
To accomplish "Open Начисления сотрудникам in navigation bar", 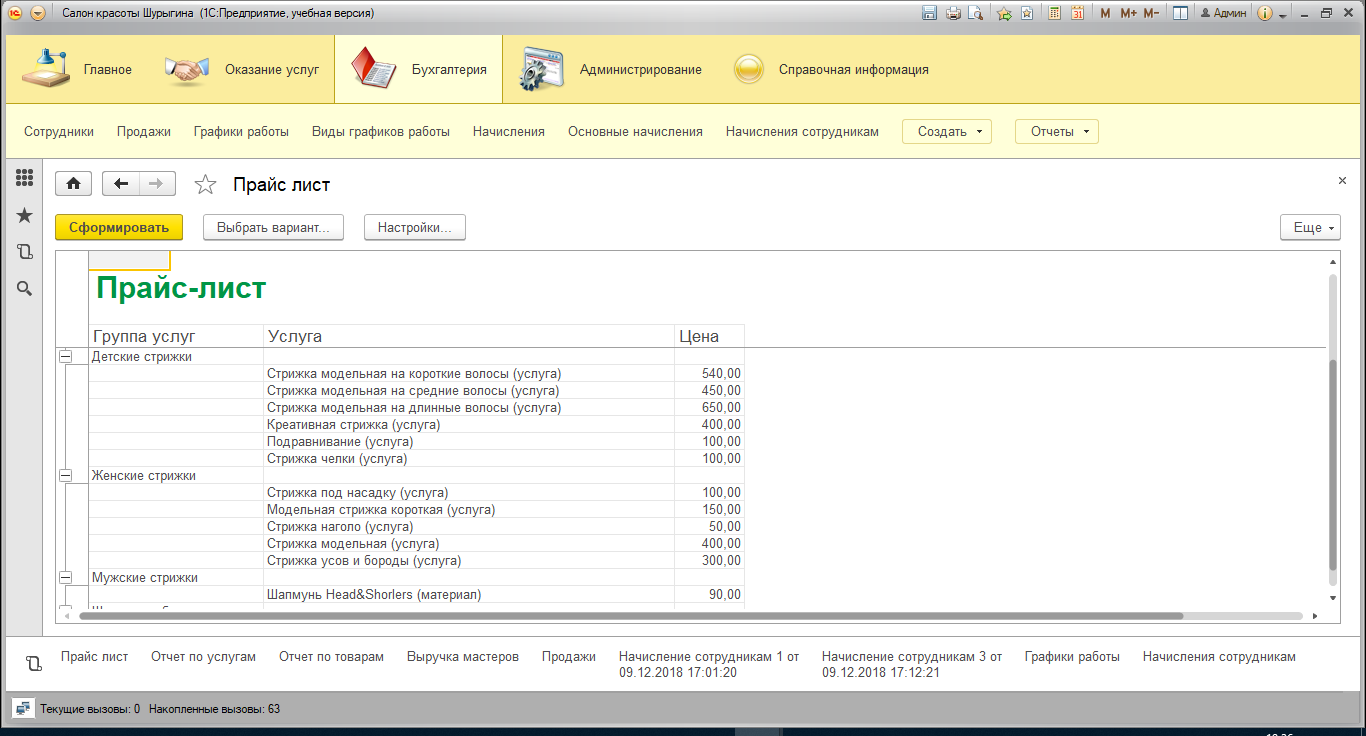I will 802,131.
